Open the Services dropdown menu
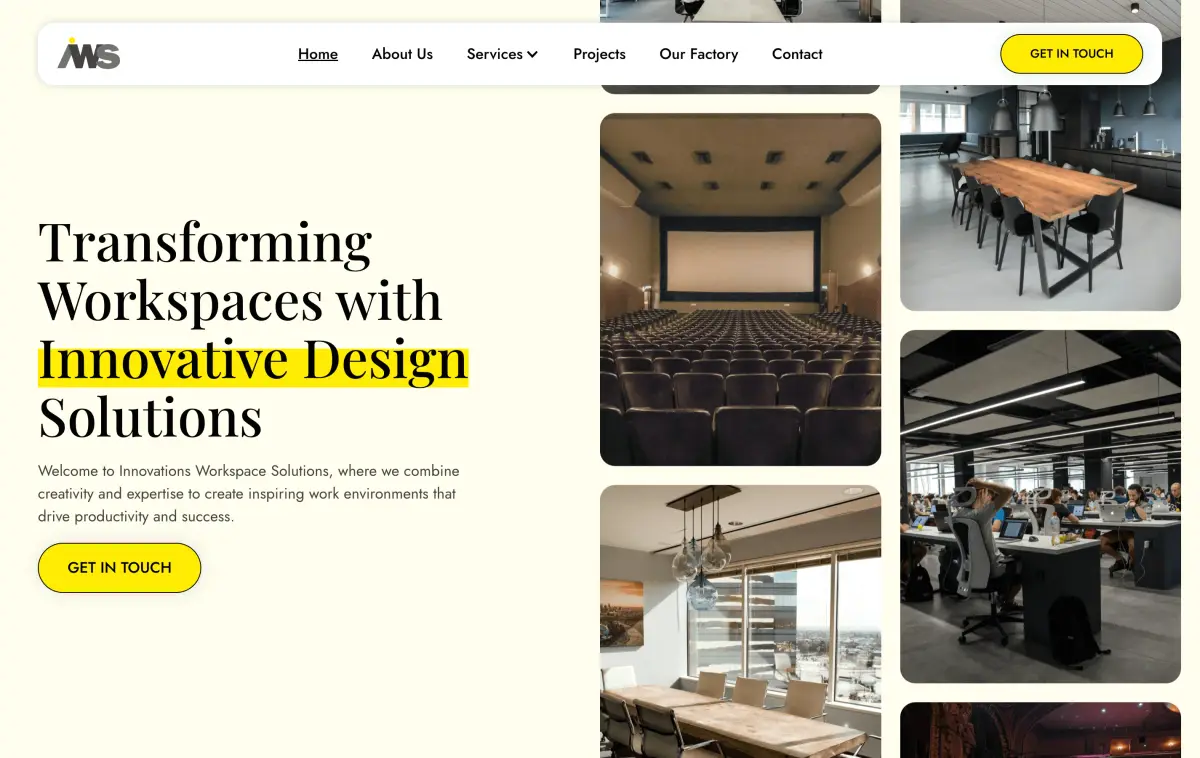The height and width of the screenshot is (758, 1200). (x=495, y=54)
